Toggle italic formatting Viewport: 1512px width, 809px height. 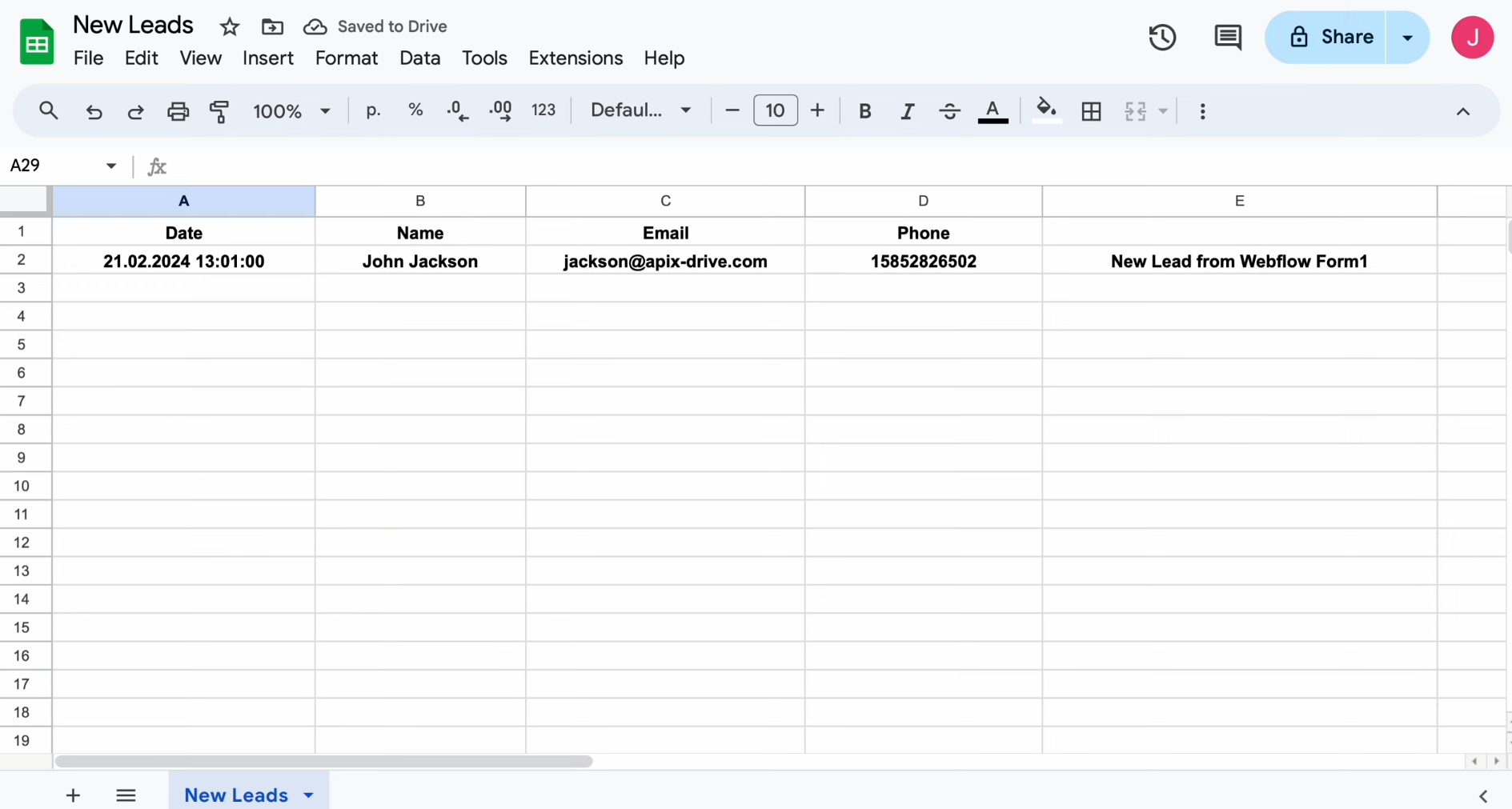pyautogui.click(x=907, y=111)
